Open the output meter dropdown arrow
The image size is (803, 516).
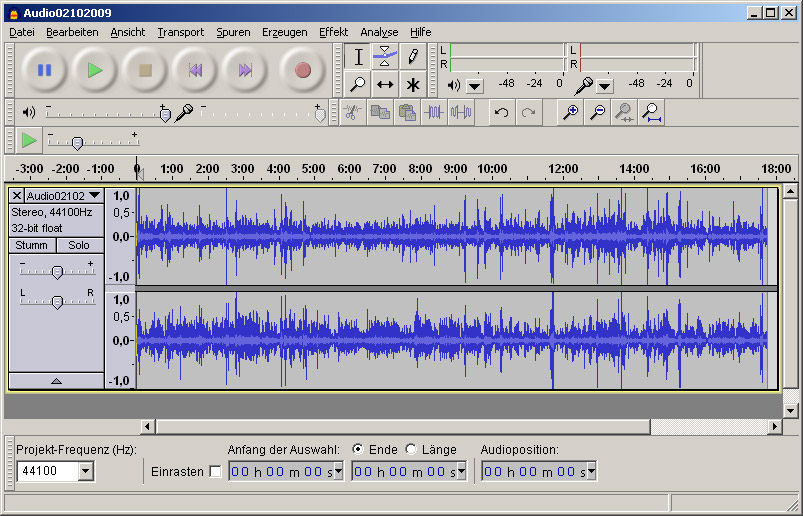[x=475, y=86]
